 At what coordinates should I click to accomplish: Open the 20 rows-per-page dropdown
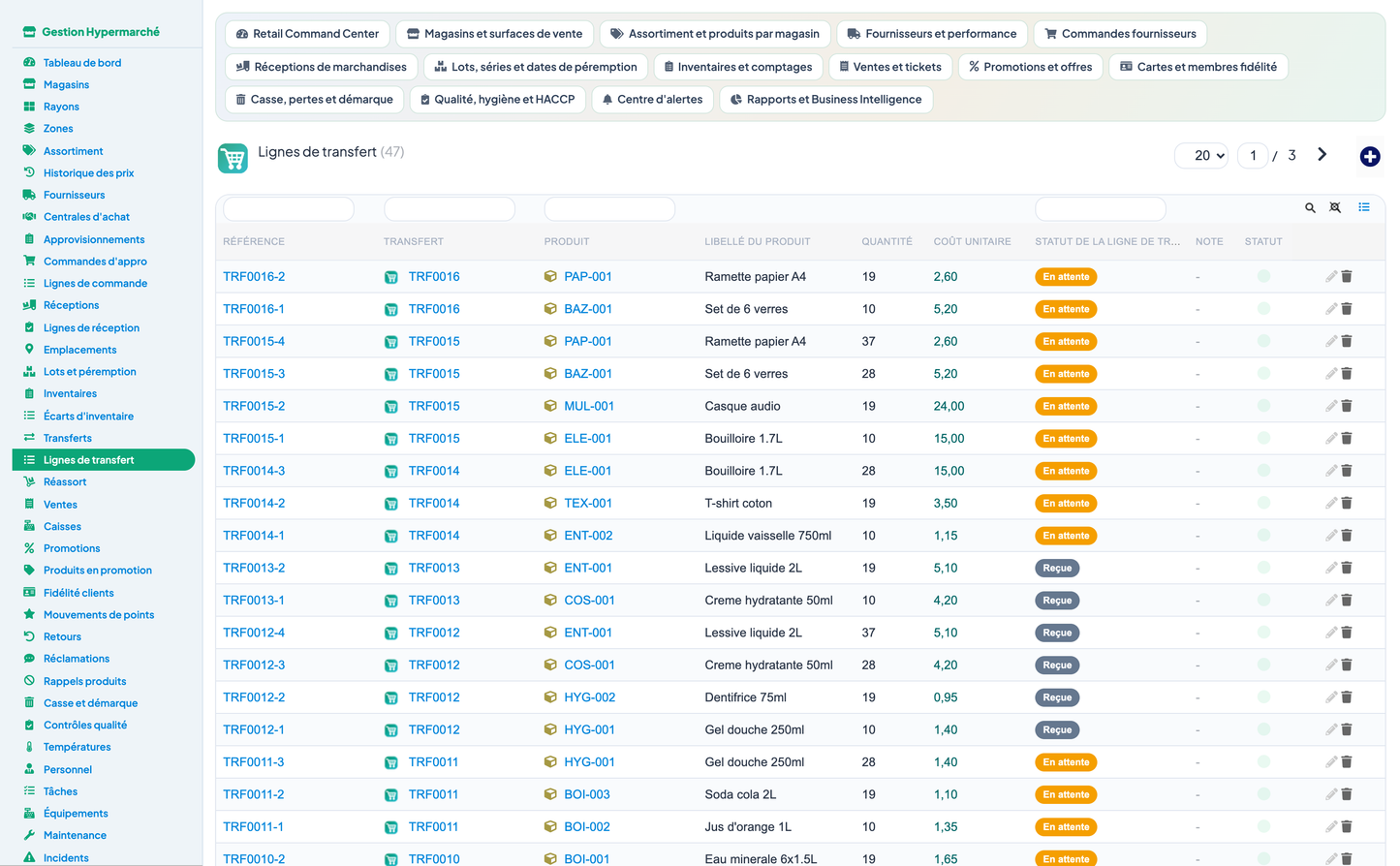click(x=1201, y=155)
